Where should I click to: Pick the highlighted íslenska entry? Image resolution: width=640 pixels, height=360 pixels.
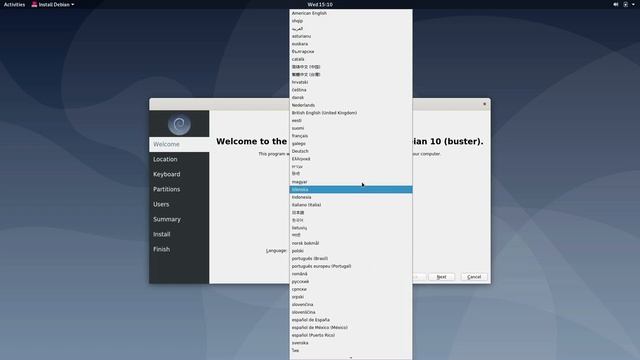[x=351, y=189]
